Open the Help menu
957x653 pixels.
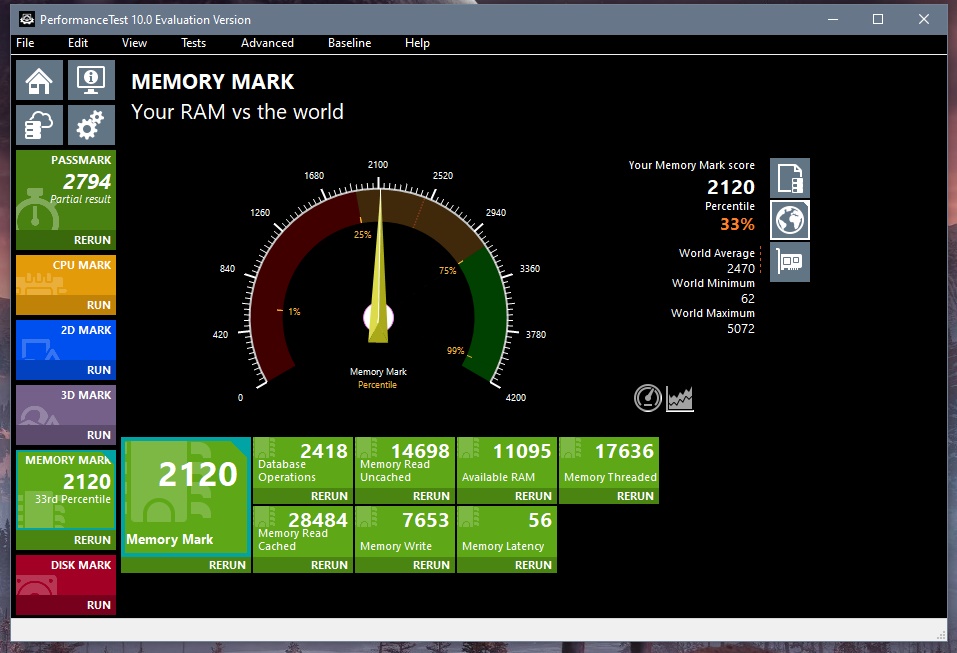pyautogui.click(x=417, y=43)
